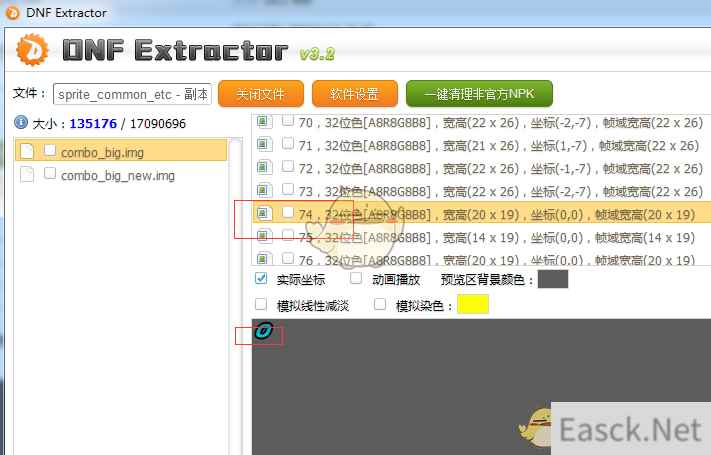
Task: Select frame row 75 with 宽高(14 x 19)
Action: pos(481,237)
